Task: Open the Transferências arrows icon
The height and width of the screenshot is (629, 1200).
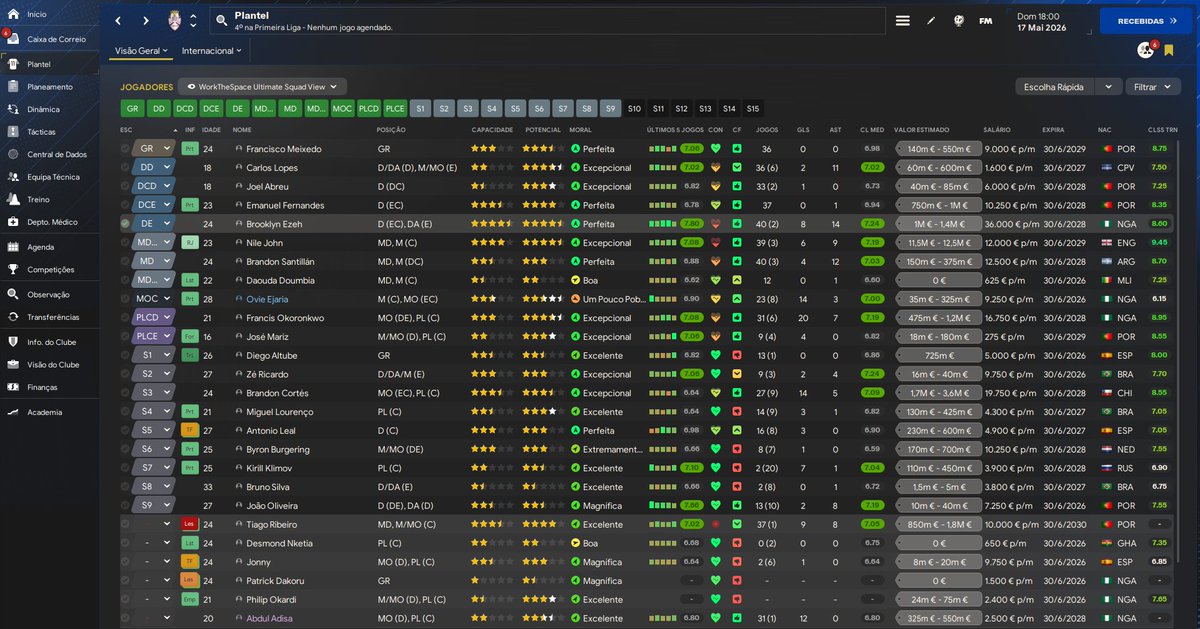Action: click(x=12, y=317)
